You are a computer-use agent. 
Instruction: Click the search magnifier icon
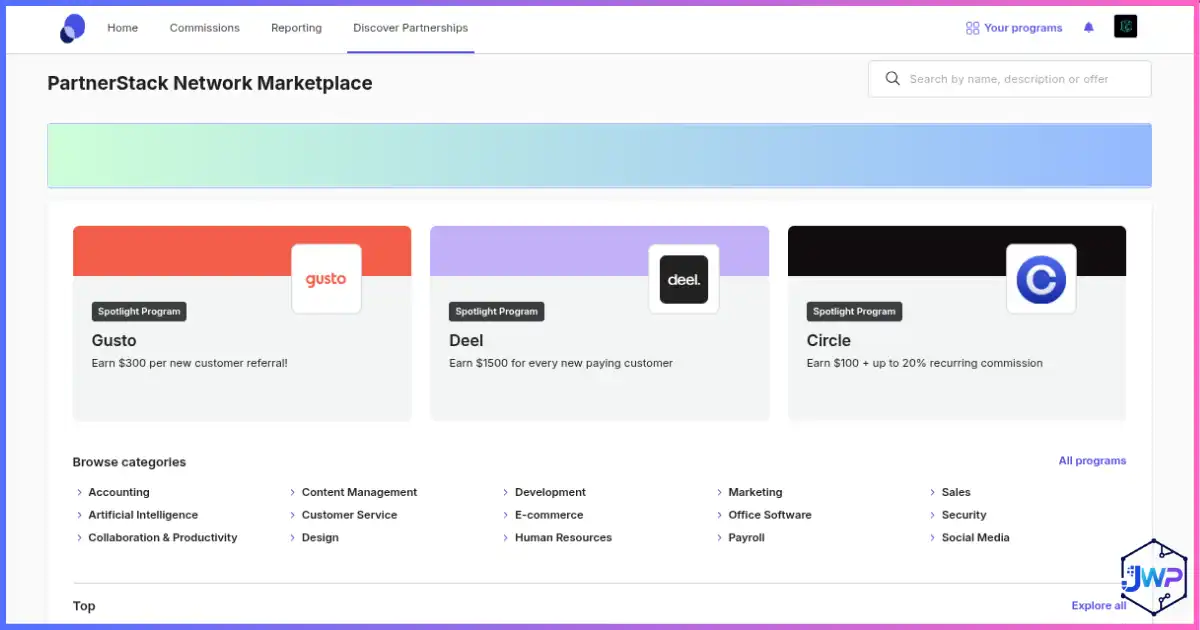point(893,79)
